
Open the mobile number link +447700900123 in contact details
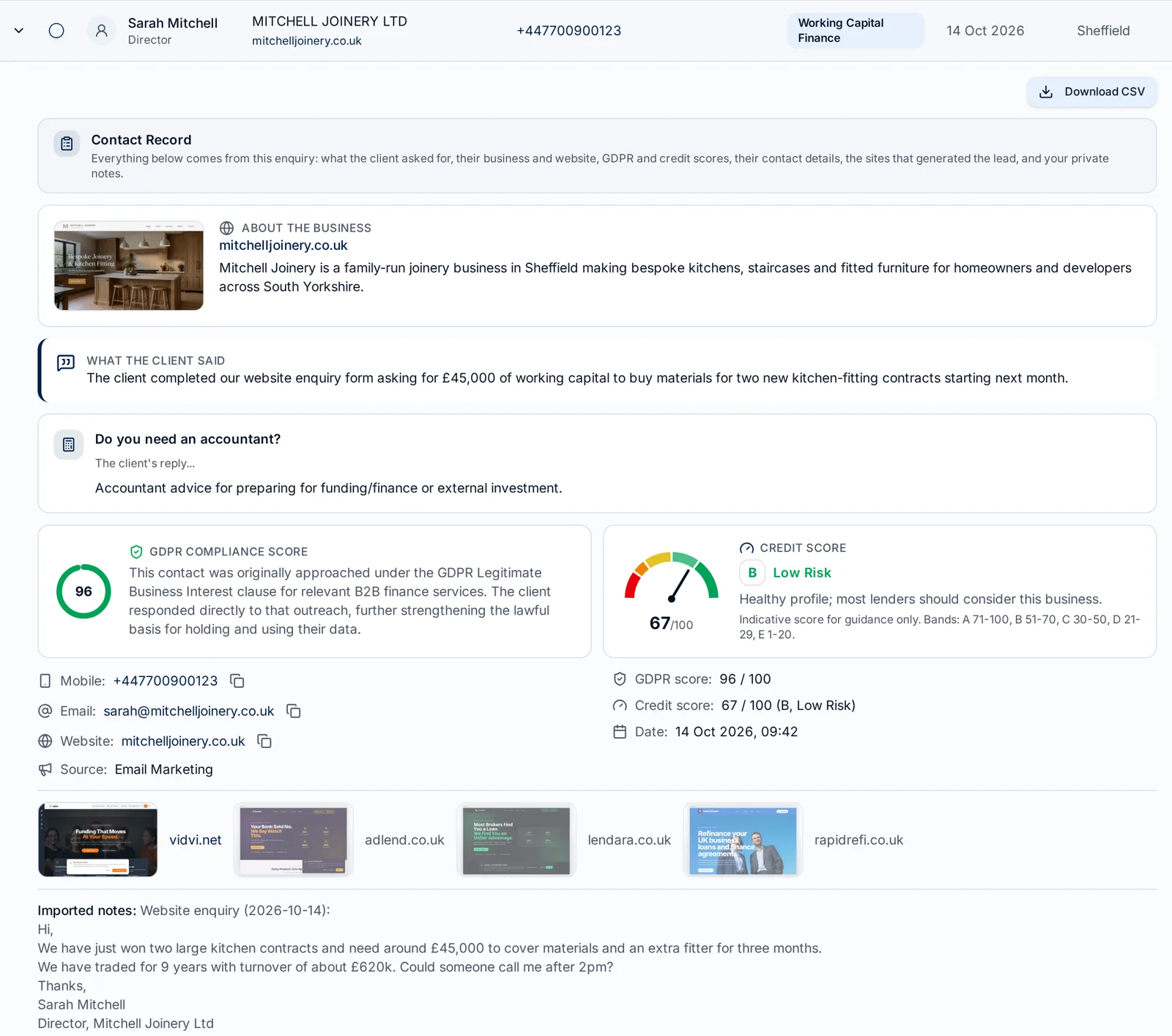166,681
